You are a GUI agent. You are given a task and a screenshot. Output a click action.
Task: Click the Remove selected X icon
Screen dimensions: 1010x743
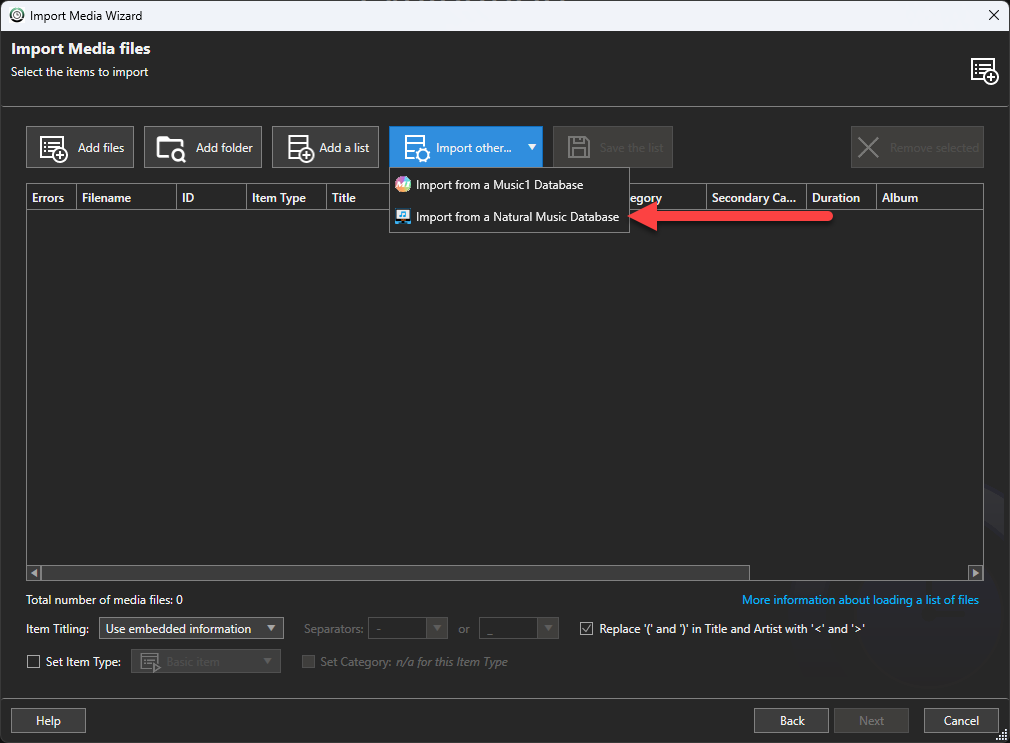pyautogui.click(x=868, y=148)
